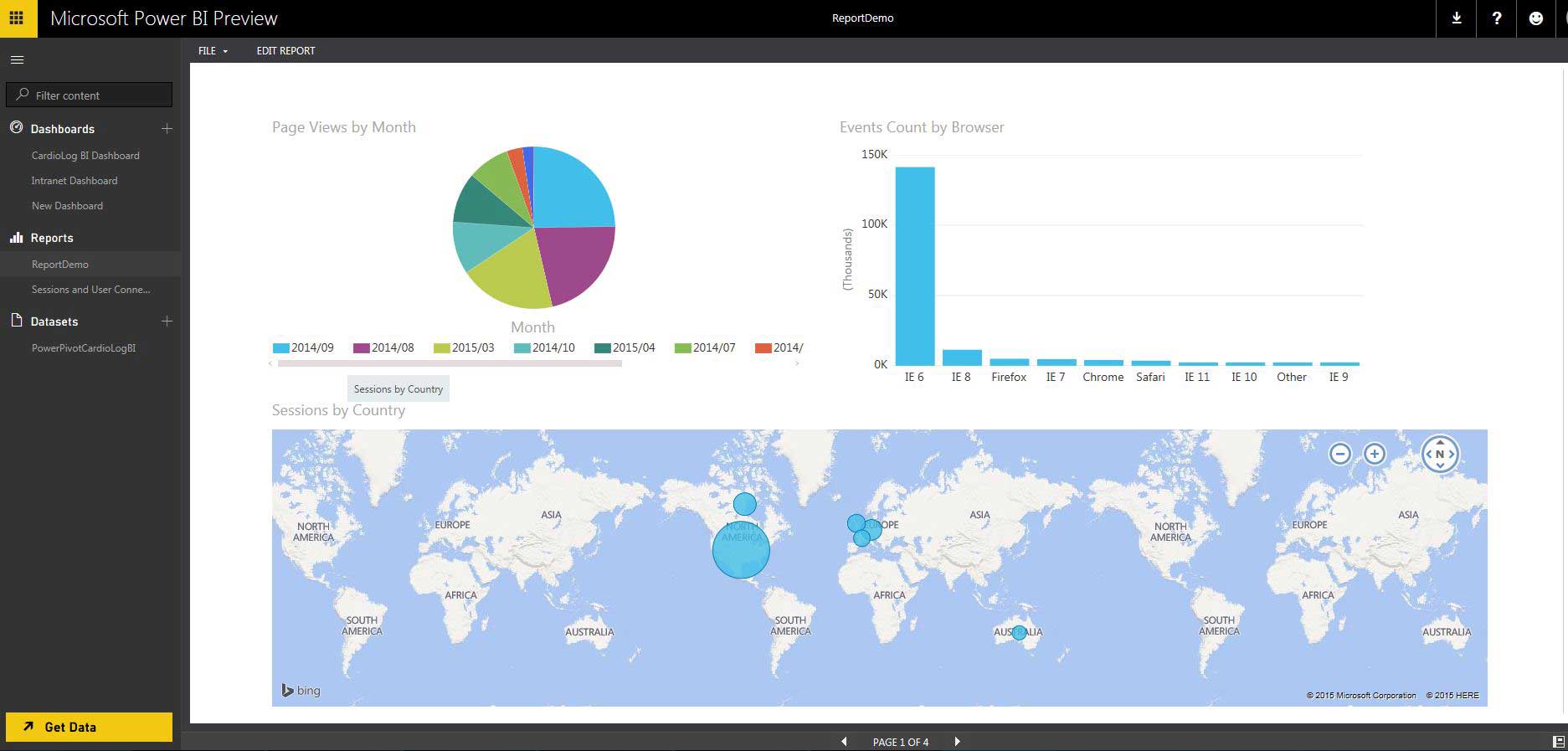Click the Filter content search field
This screenshot has height=751, width=1568.
(89, 95)
